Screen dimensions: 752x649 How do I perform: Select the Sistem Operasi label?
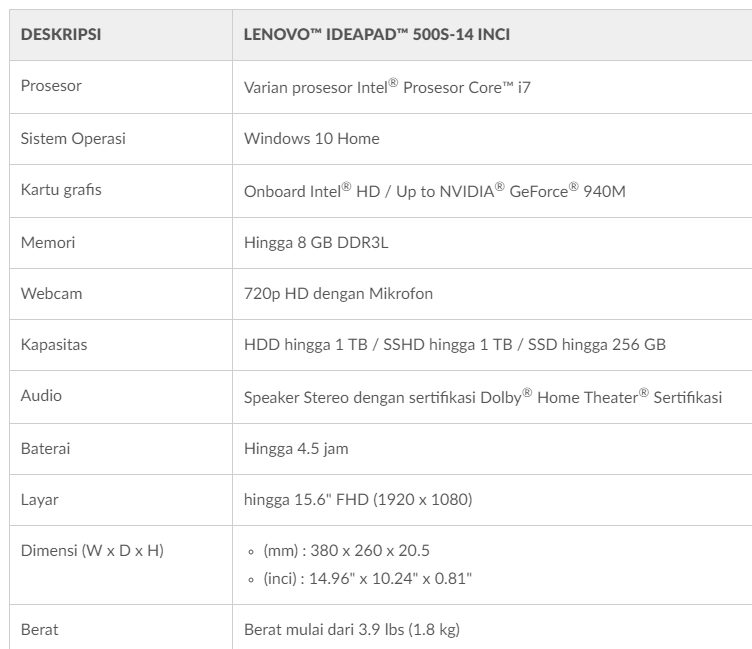coord(73,138)
